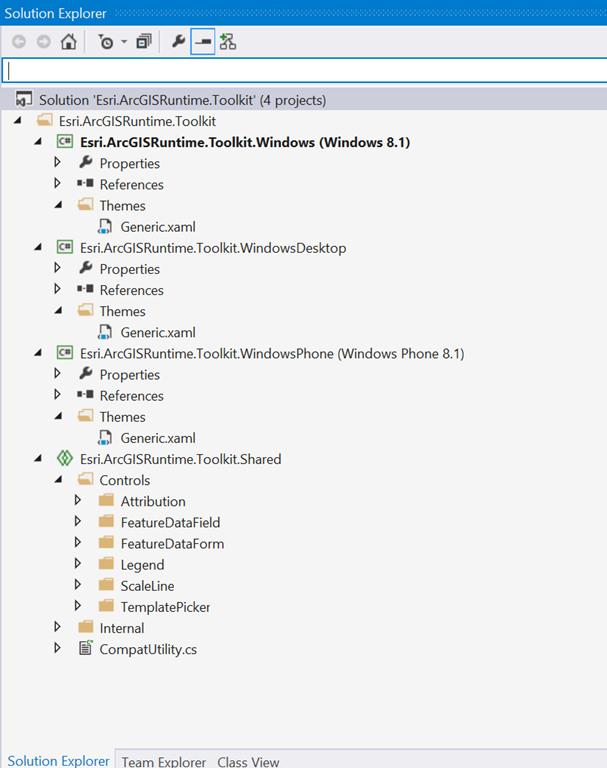Select References text under the WindowsDesktop project
The width and height of the screenshot is (607, 768).
click(131, 290)
